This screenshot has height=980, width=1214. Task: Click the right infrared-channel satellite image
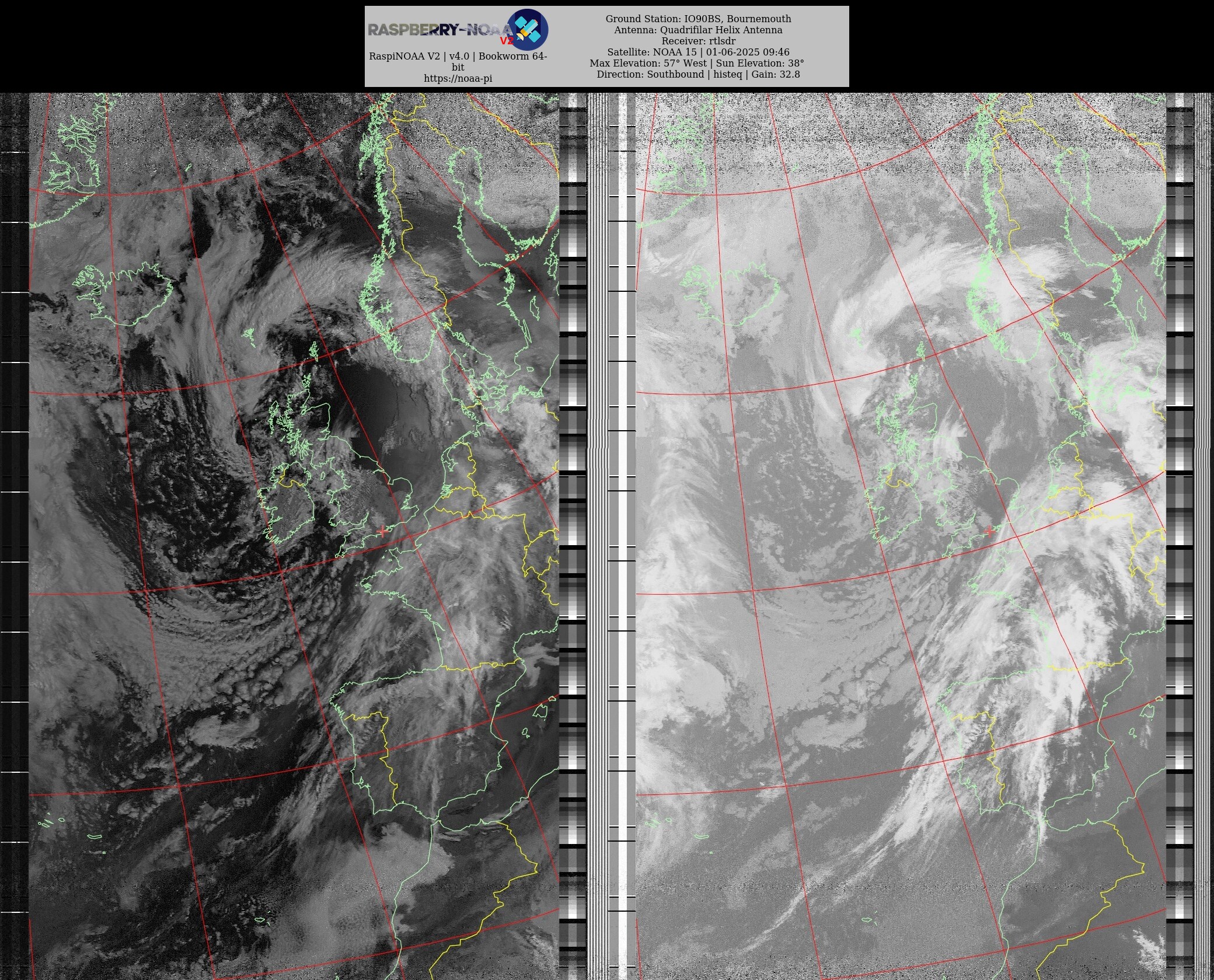click(x=901, y=536)
